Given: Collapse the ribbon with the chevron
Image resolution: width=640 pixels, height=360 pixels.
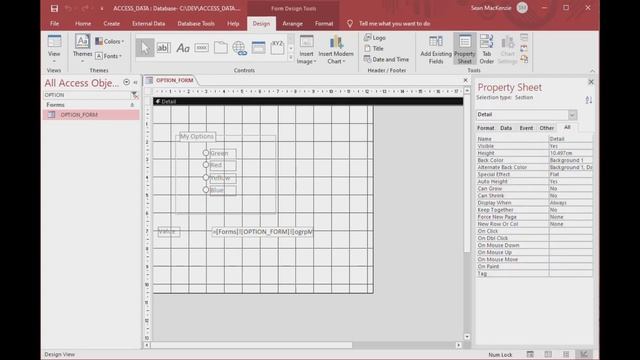Looking at the screenshot, I should [x=592, y=71].
